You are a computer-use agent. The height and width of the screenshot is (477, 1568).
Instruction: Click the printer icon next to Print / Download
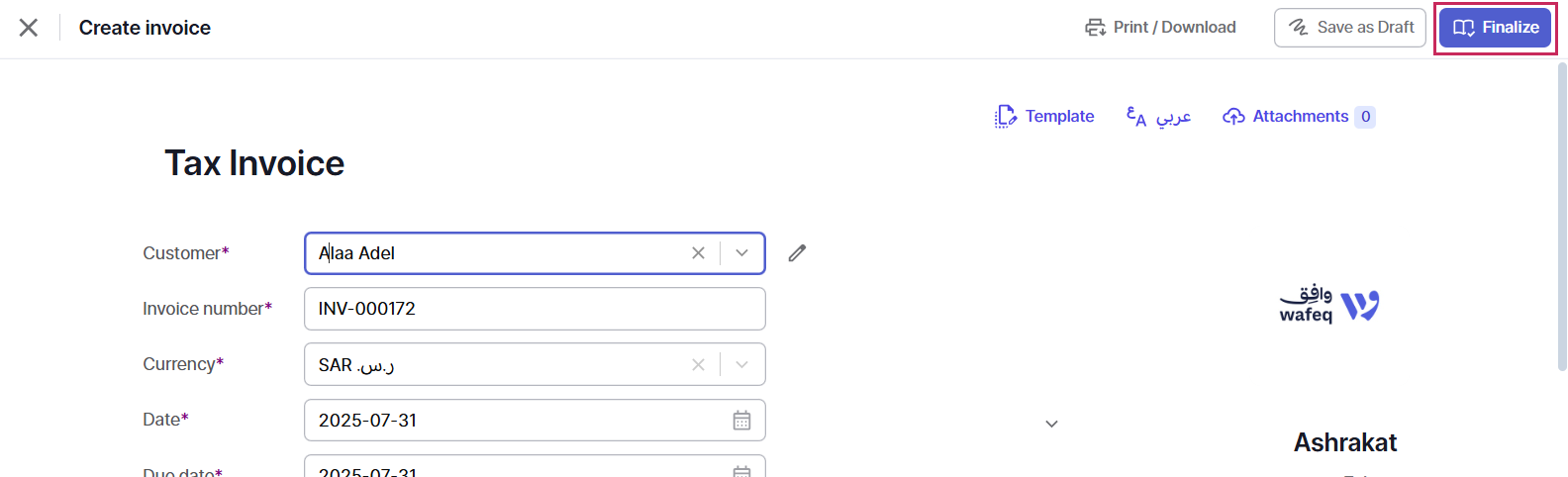click(1095, 28)
